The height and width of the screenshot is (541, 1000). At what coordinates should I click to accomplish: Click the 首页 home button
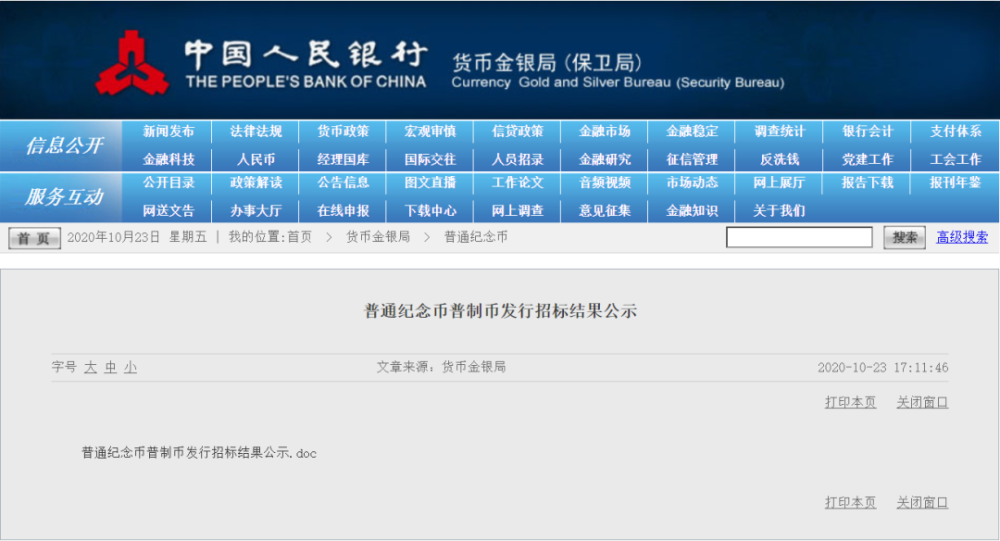[x=34, y=238]
